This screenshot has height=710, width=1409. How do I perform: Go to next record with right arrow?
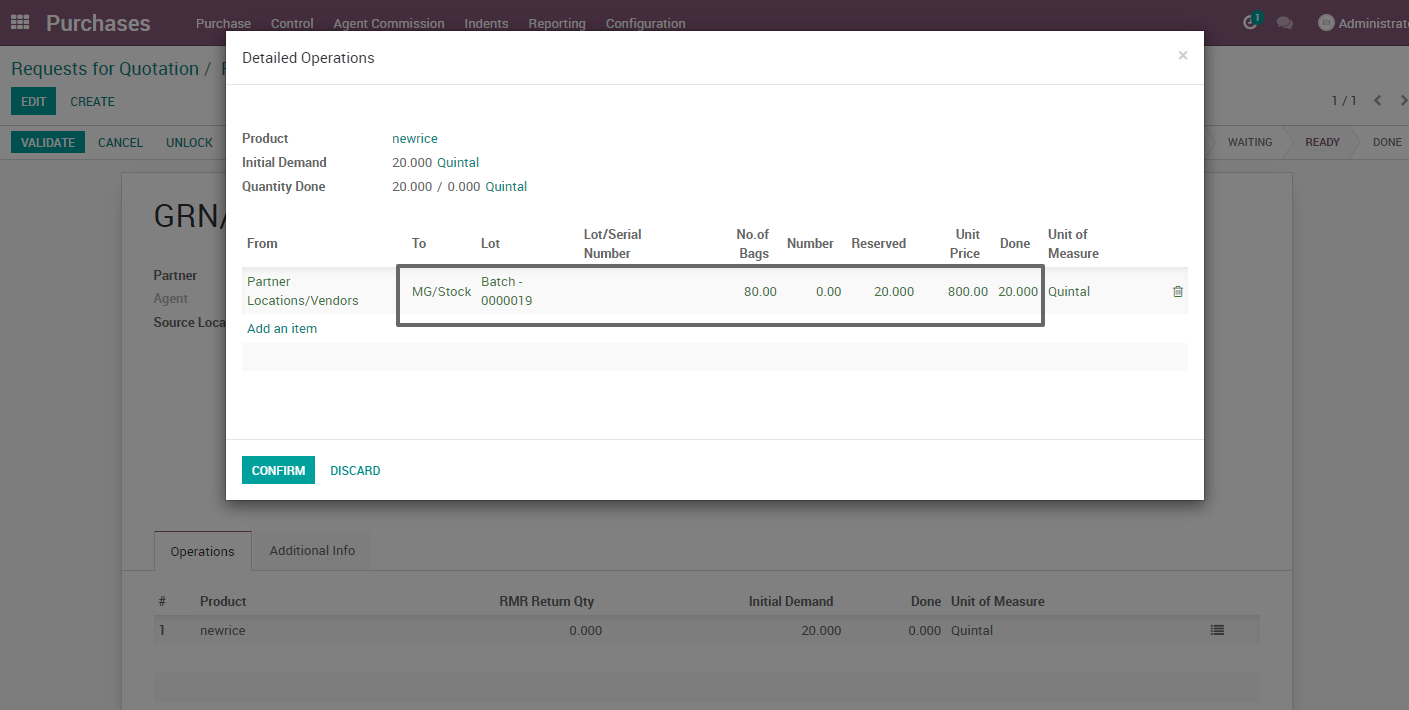(1403, 100)
